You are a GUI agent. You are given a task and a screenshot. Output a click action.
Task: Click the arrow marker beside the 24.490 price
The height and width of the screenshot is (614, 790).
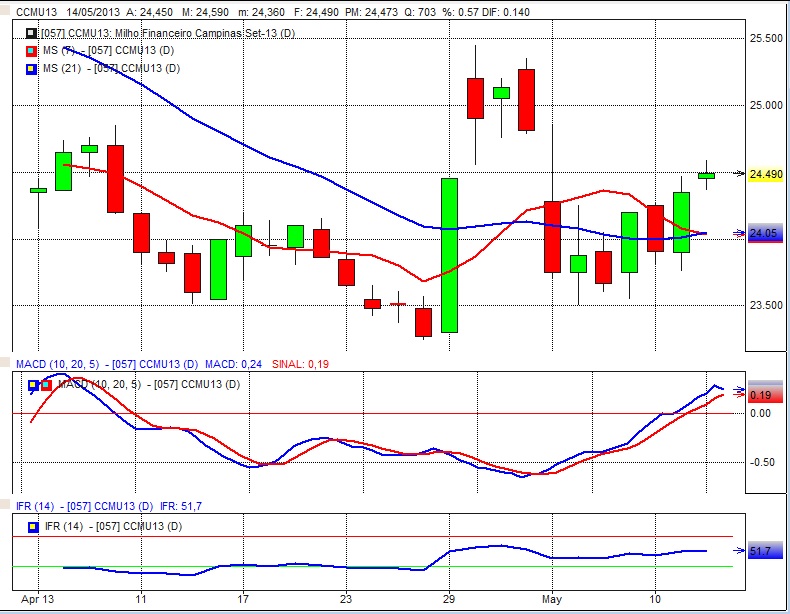click(x=738, y=174)
